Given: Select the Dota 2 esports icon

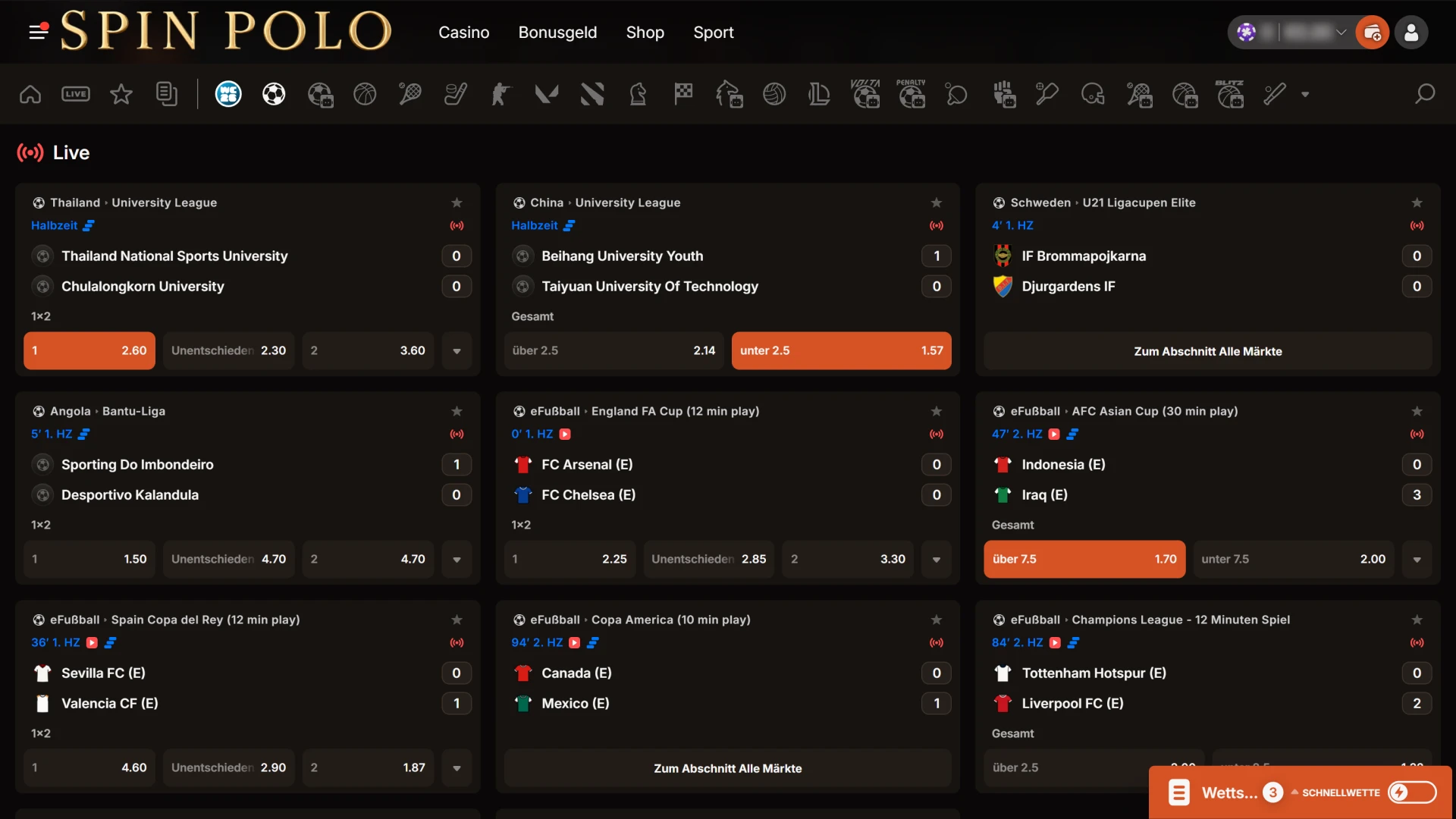Looking at the screenshot, I should point(592,94).
